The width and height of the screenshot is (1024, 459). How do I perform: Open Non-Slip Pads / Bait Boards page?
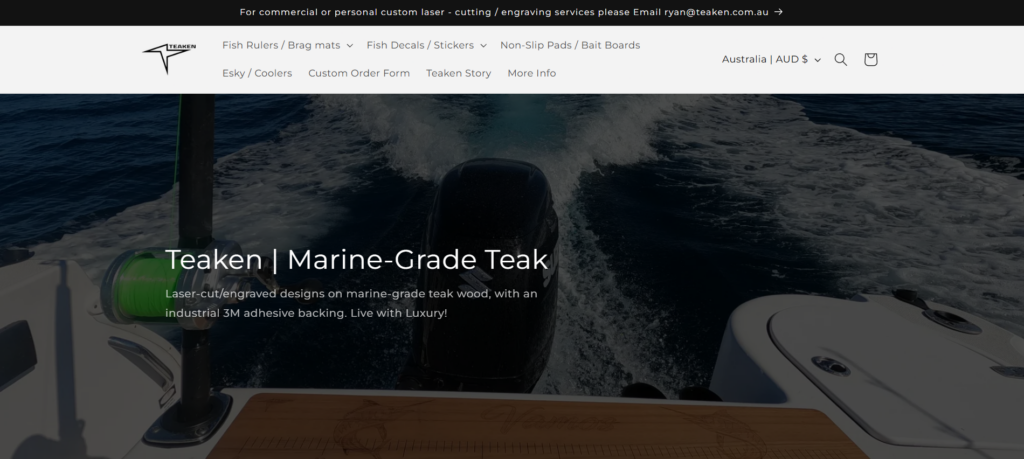point(570,45)
